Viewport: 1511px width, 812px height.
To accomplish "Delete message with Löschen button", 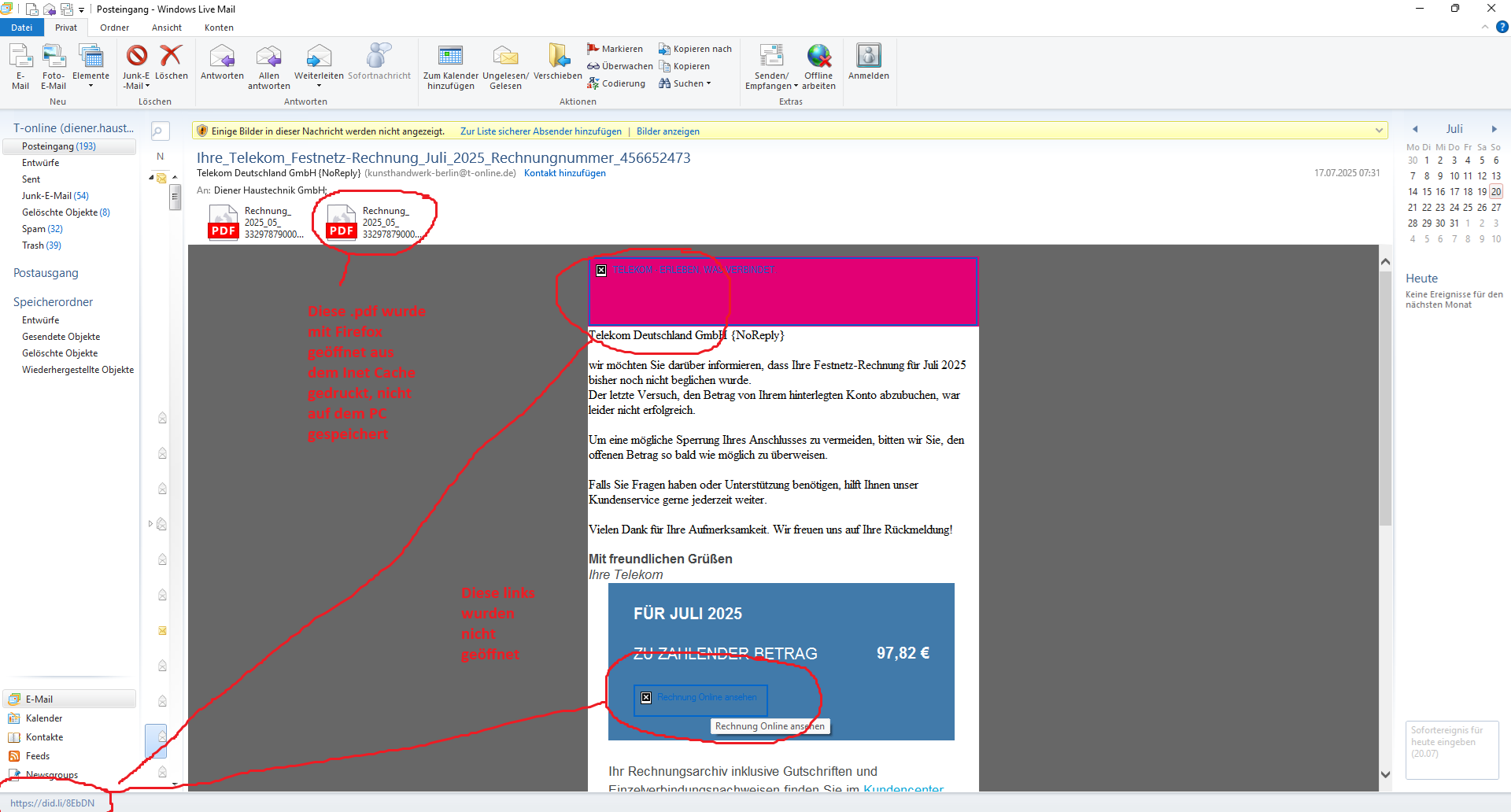I will pyautogui.click(x=171, y=62).
